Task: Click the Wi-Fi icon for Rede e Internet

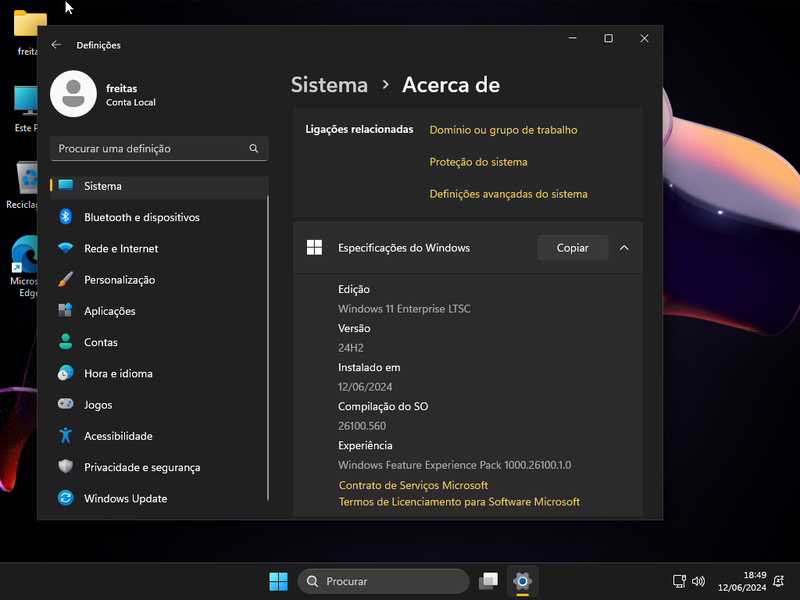Action: pyautogui.click(x=65, y=248)
